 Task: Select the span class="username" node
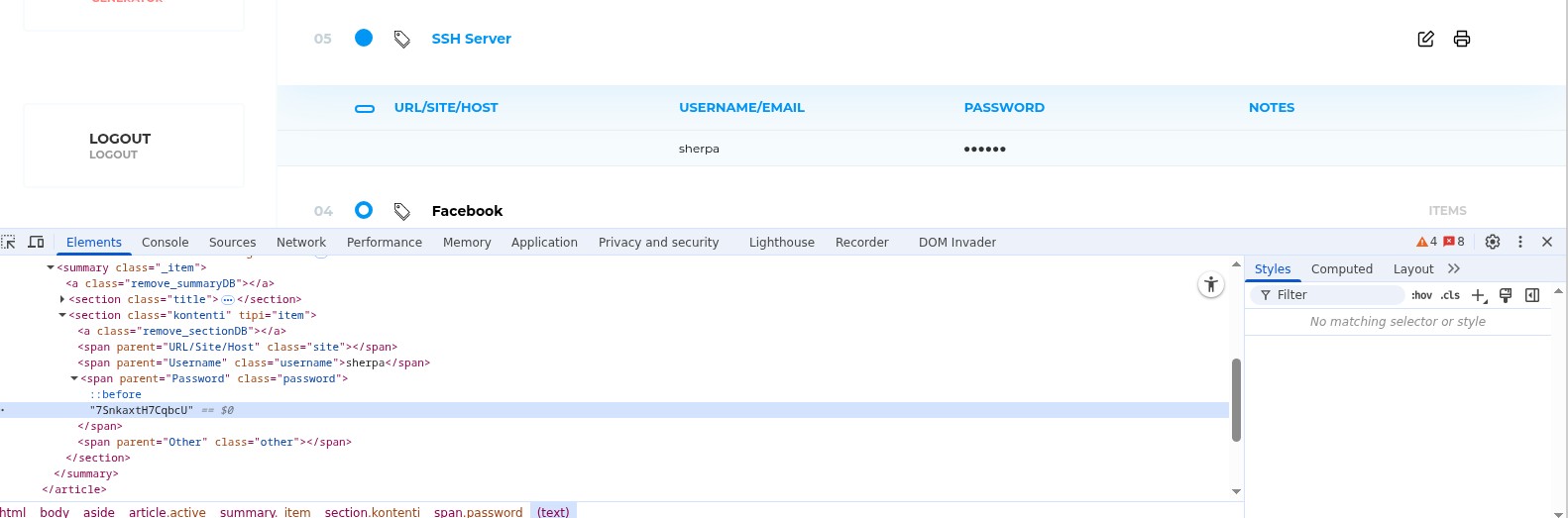coord(254,363)
